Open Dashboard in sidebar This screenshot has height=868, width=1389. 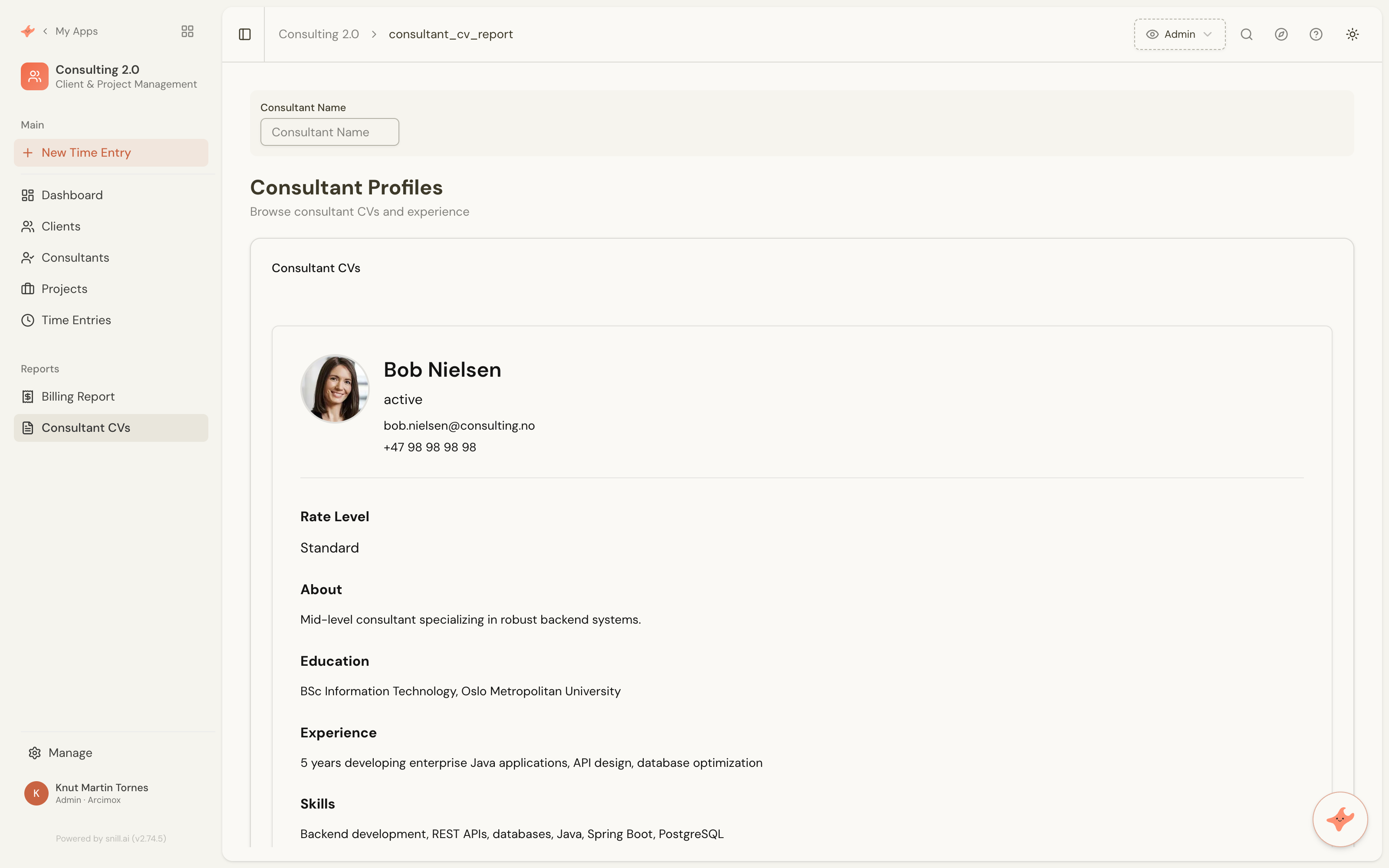point(111,195)
